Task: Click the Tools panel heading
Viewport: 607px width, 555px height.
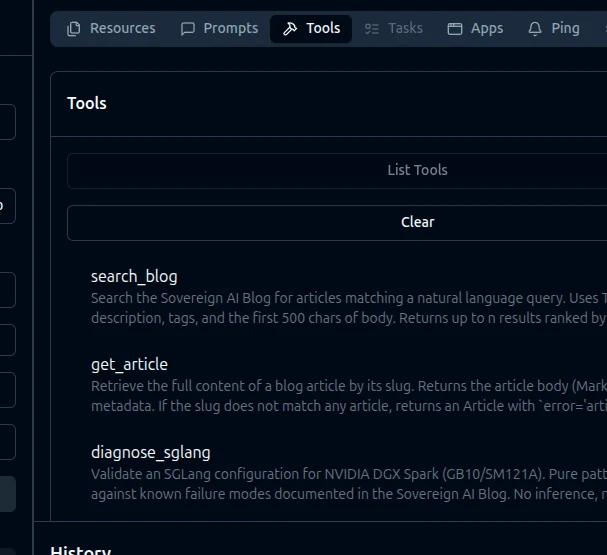Action: pos(87,103)
